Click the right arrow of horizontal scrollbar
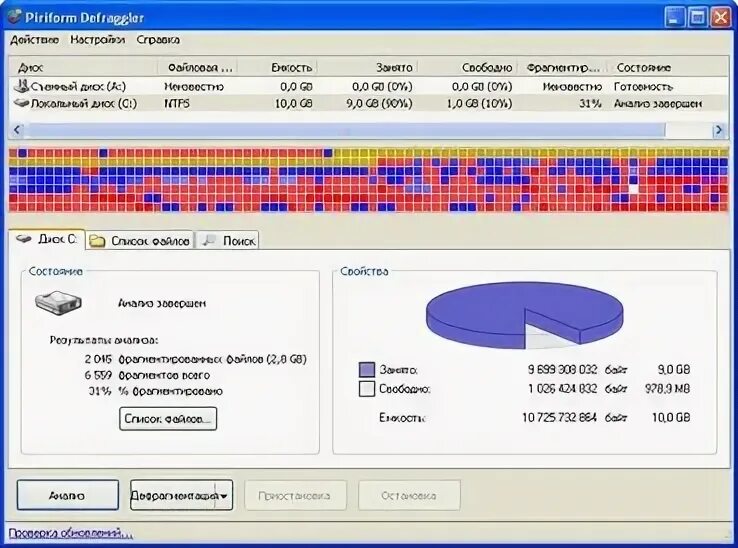 click(x=719, y=130)
